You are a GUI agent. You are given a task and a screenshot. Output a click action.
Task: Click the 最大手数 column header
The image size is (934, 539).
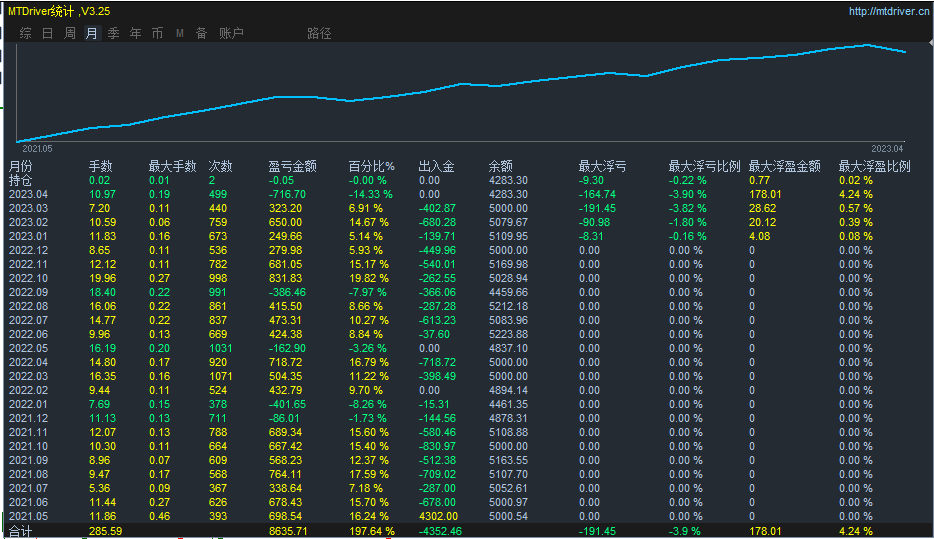click(x=172, y=166)
